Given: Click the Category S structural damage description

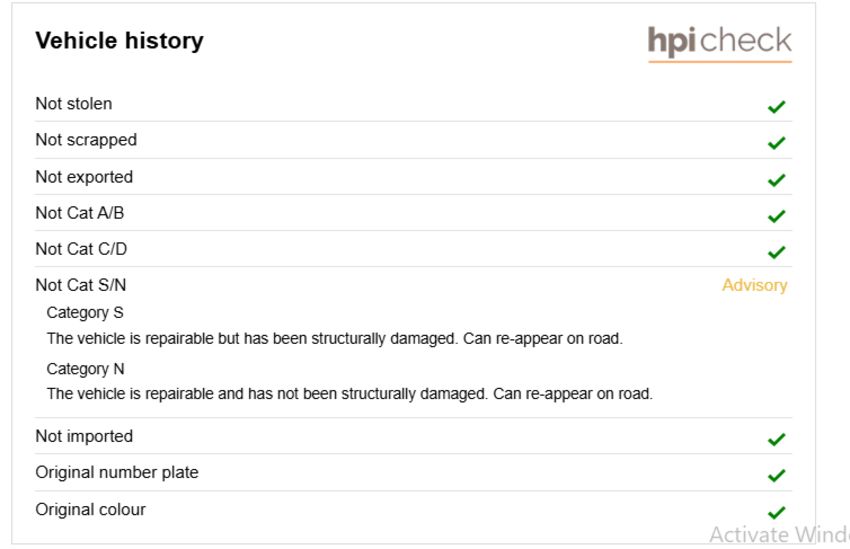Looking at the screenshot, I should coord(334,339).
